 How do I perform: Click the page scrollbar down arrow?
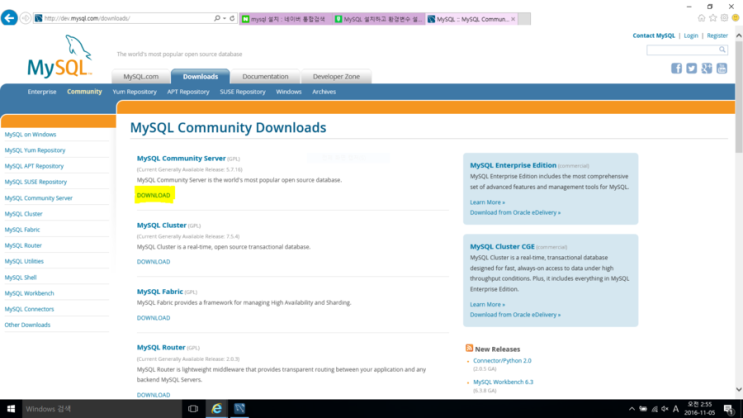[739, 390]
